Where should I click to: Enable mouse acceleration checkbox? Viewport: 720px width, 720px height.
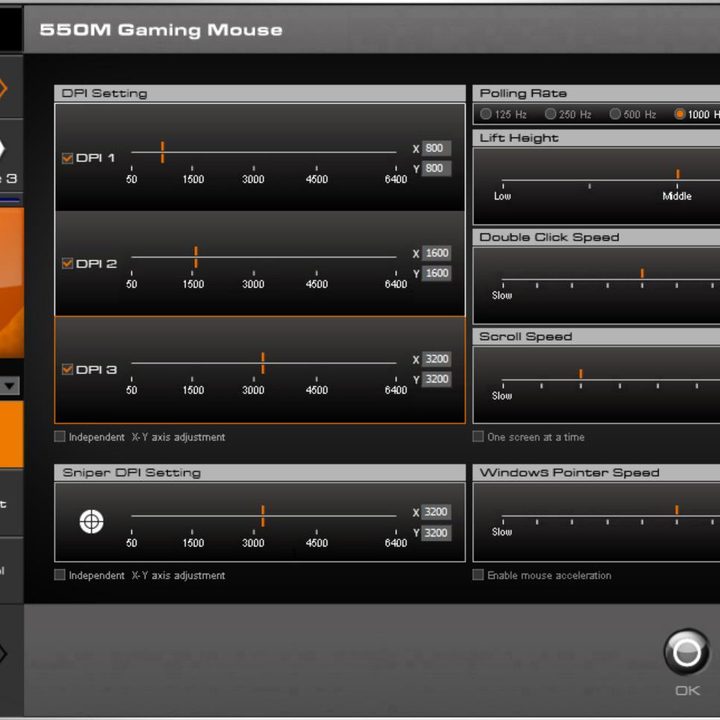tap(478, 575)
